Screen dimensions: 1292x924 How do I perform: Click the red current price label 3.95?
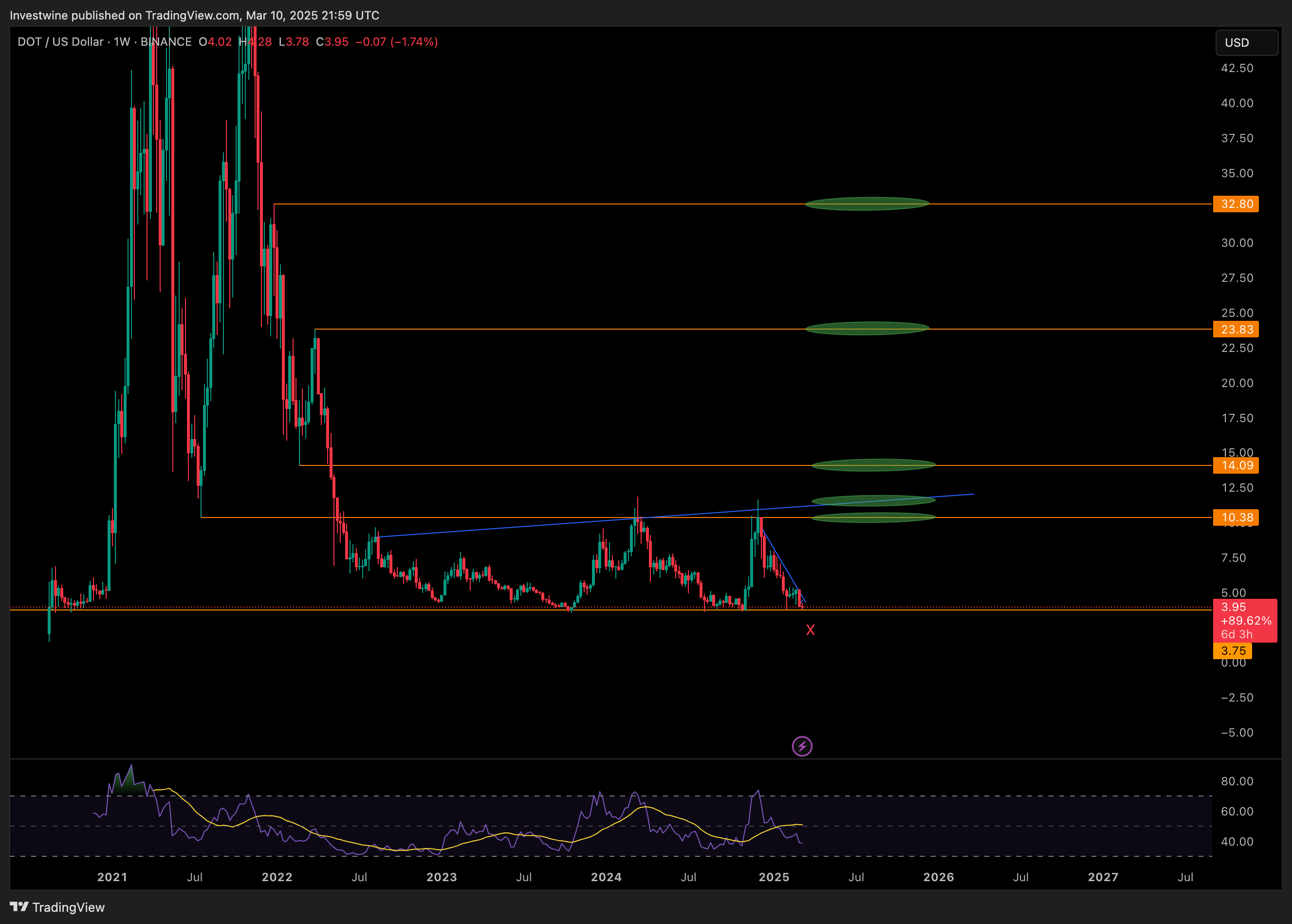1234,607
